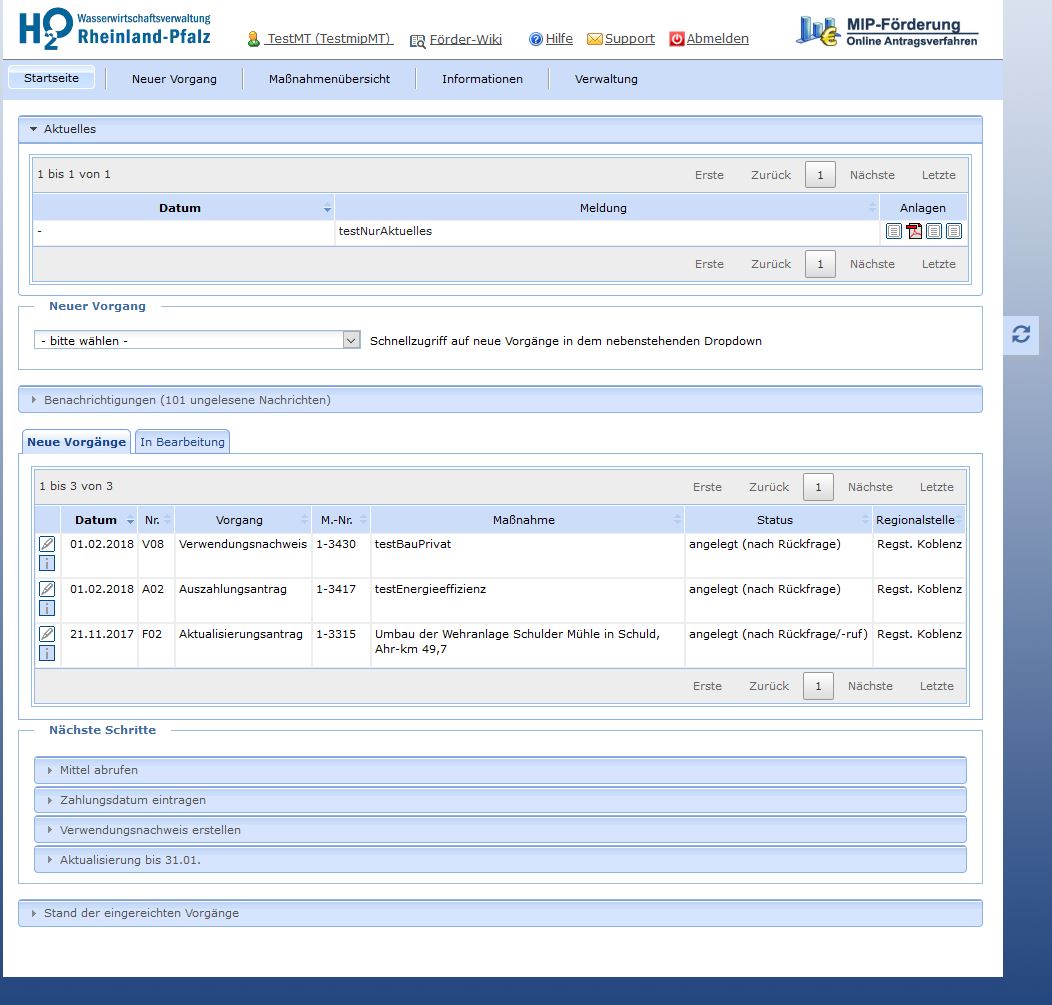Click the testNurAktuelles message cell
This screenshot has width=1052, height=1005.
[607, 231]
